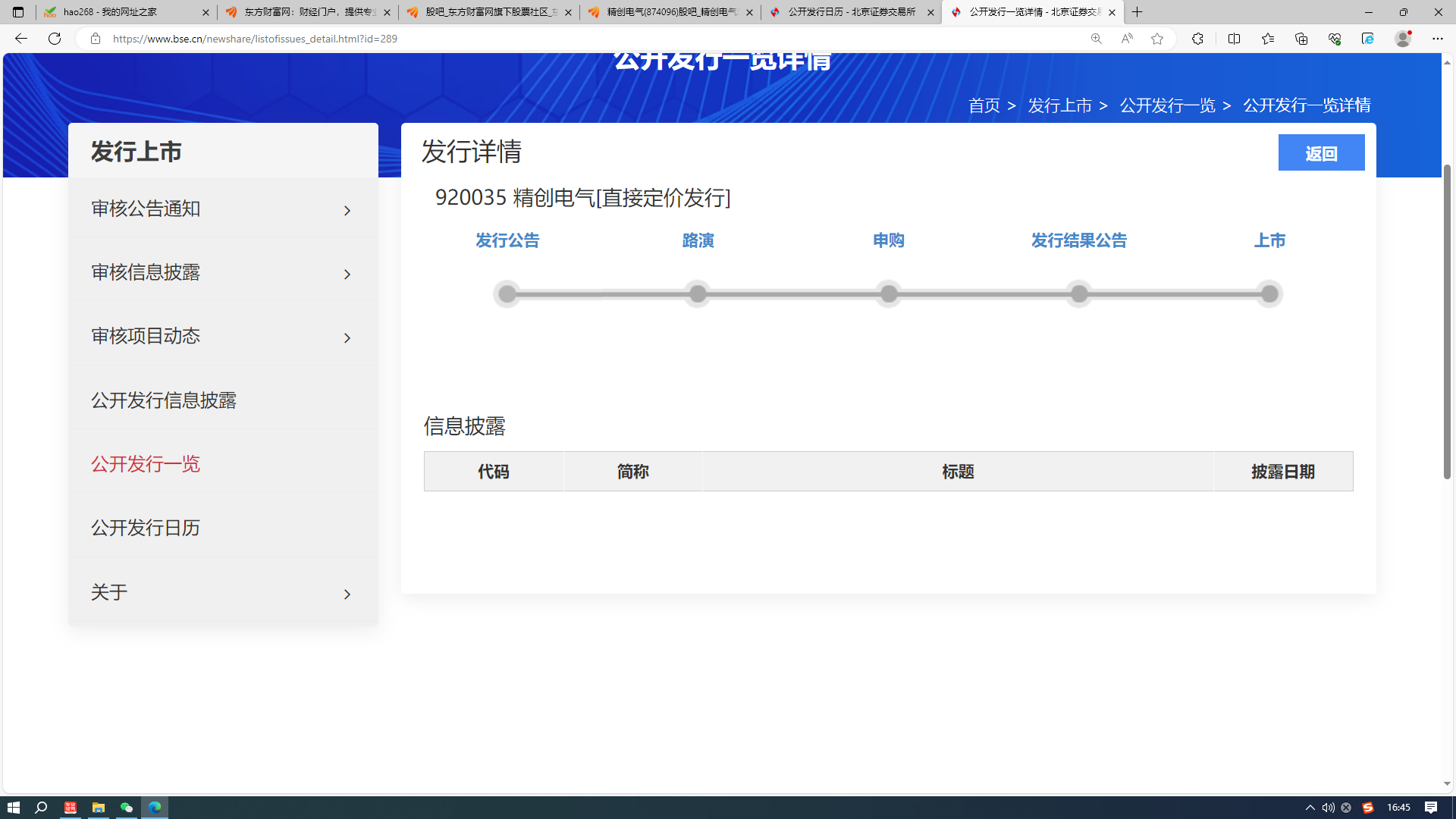Switch to 东方财富网 browser tab

[x=307, y=12]
